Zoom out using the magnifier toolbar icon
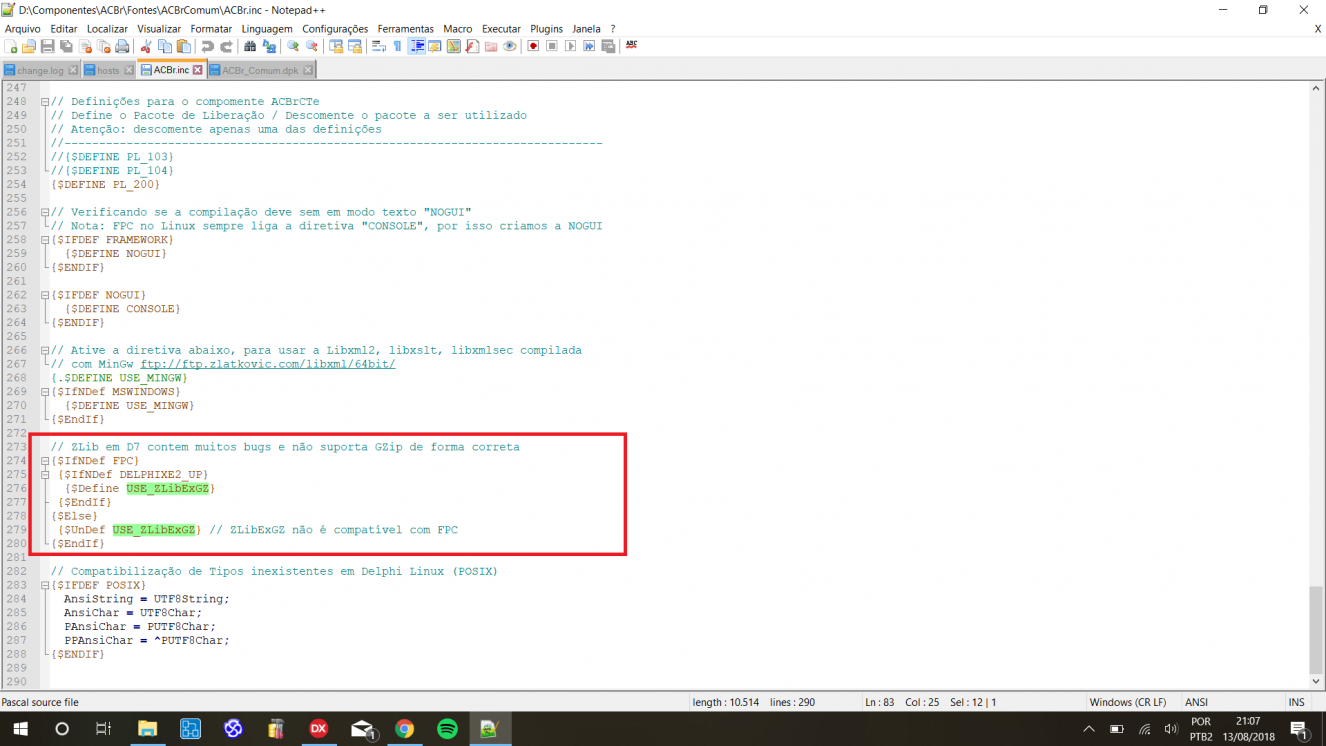 (312, 46)
